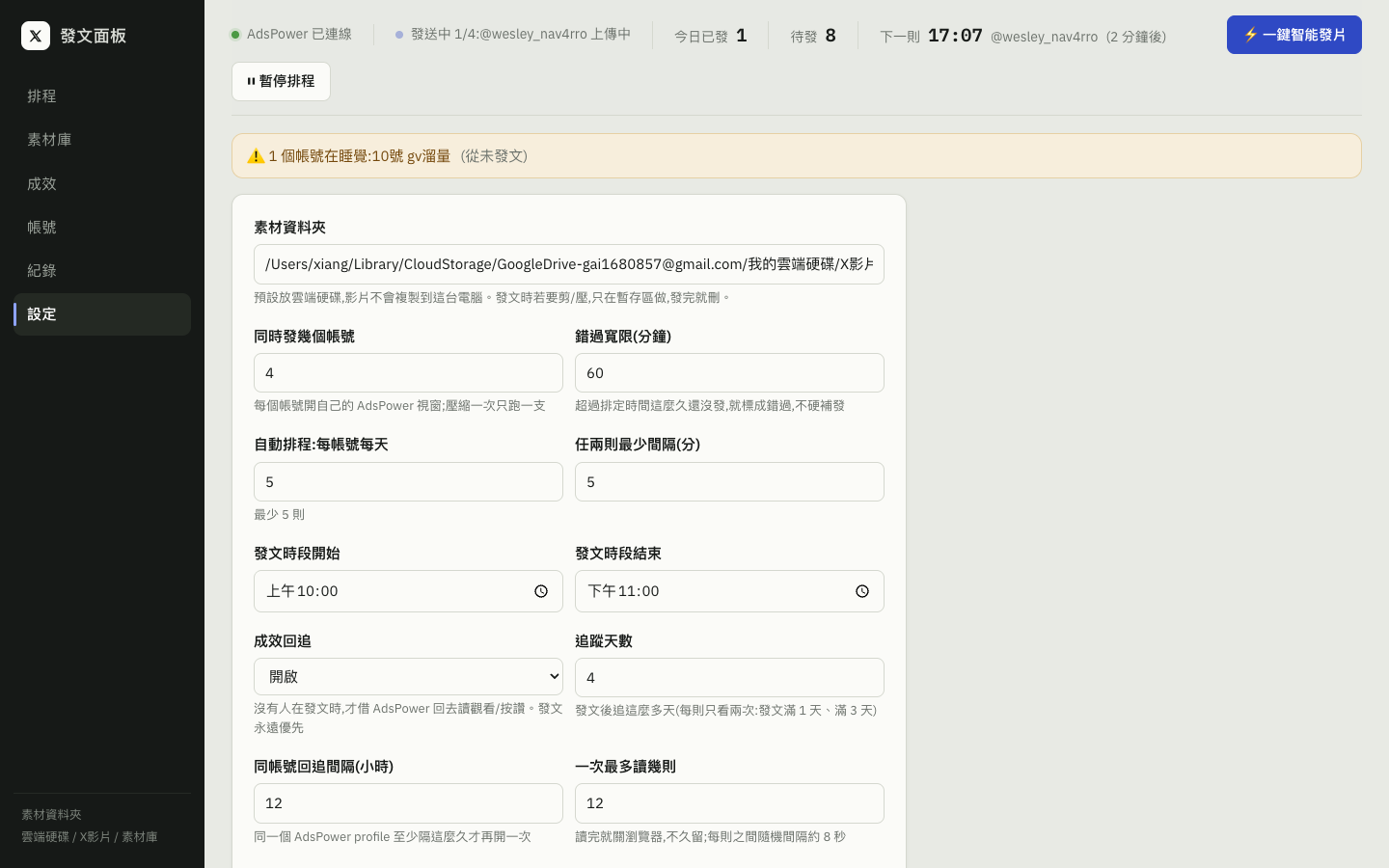Expand the 成效回追 dropdown set to 開啟
This screenshot has height=868, width=1389.
tap(408, 676)
